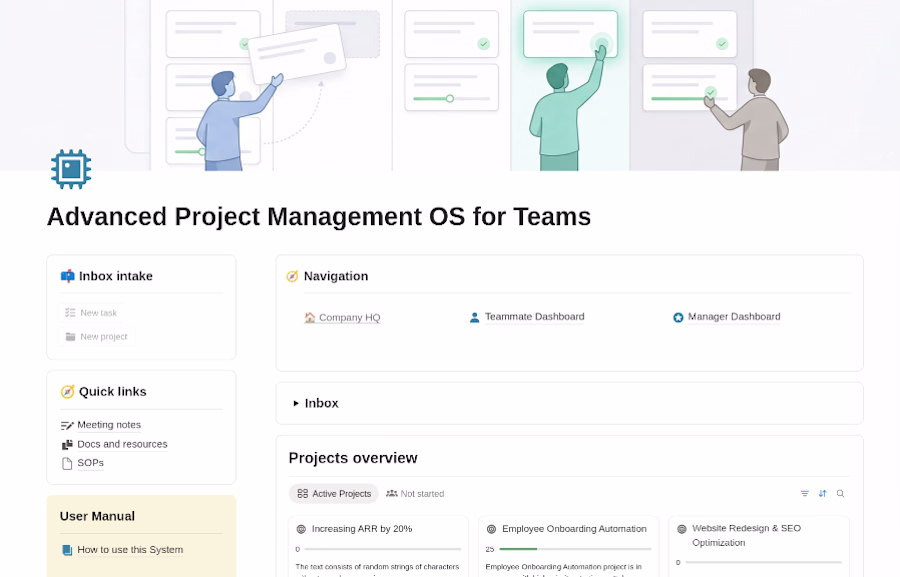Switch to the Active Projects tab
Screen dimensions: 900x577
333,494
